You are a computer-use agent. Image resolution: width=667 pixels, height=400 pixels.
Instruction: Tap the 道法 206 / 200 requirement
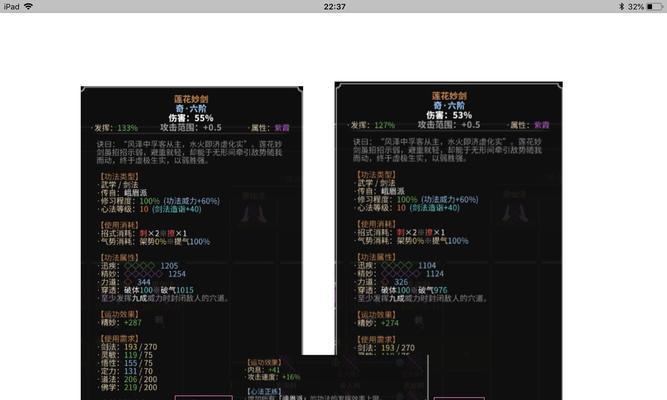point(129,379)
